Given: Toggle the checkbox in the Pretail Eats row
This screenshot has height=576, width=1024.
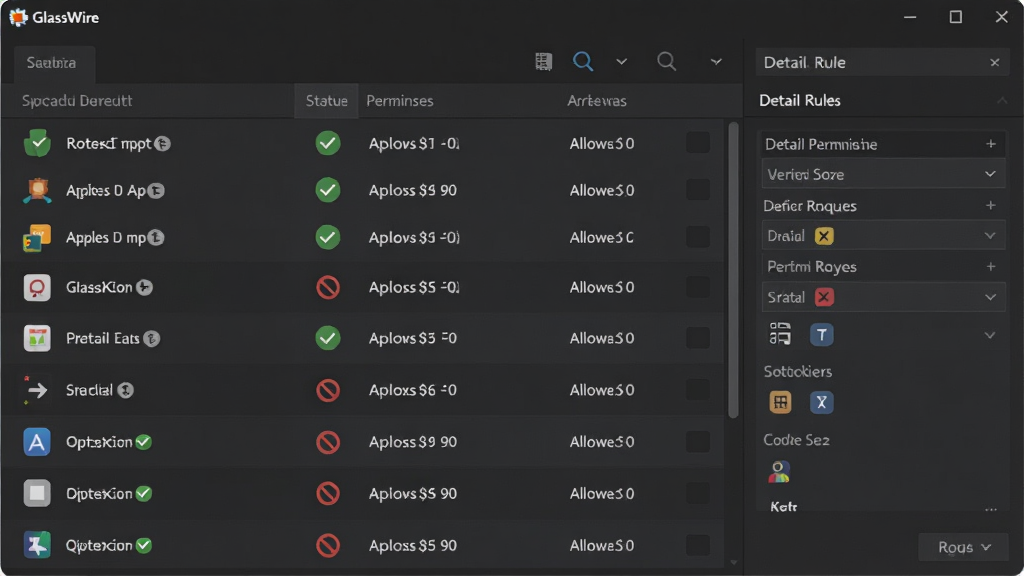Looking at the screenshot, I should [x=698, y=338].
